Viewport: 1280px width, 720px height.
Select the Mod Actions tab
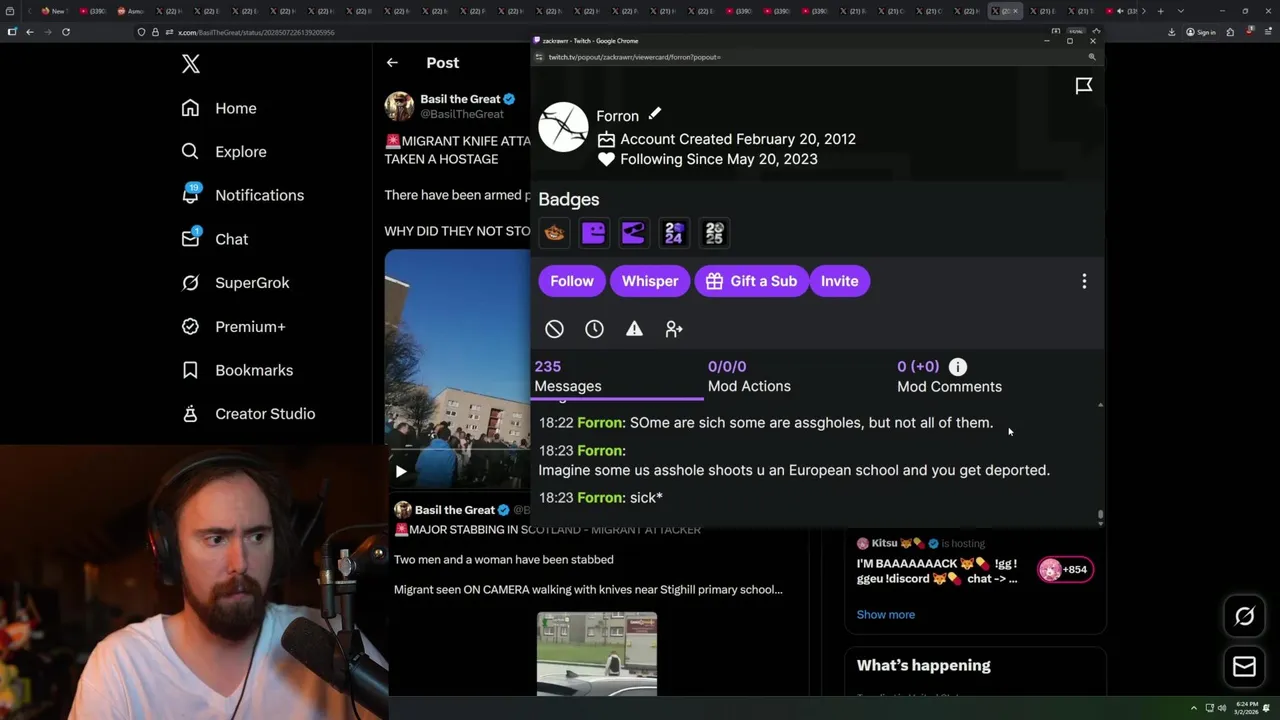[749, 377]
